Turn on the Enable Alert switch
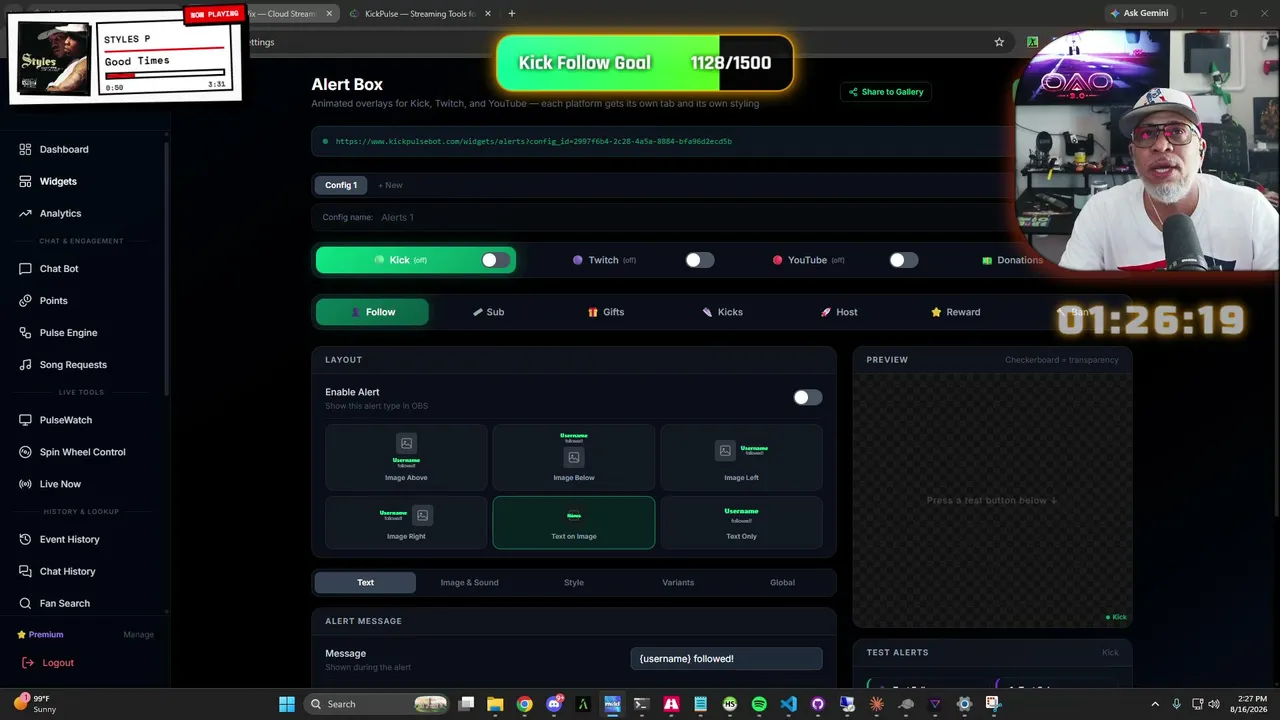The height and width of the screenshot is (720, 1280). [x=808, y=398]
